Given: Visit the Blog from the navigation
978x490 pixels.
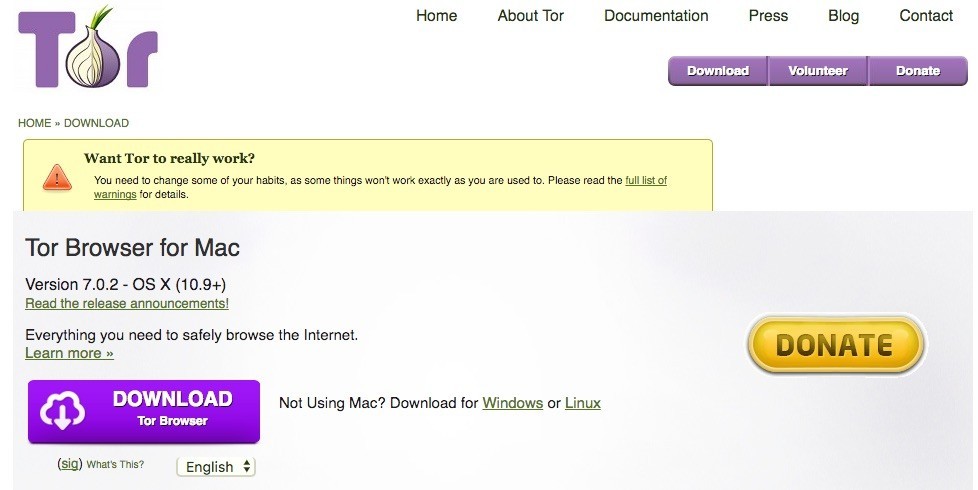Looking at the screenshot, I should click(x=843, y=16).
